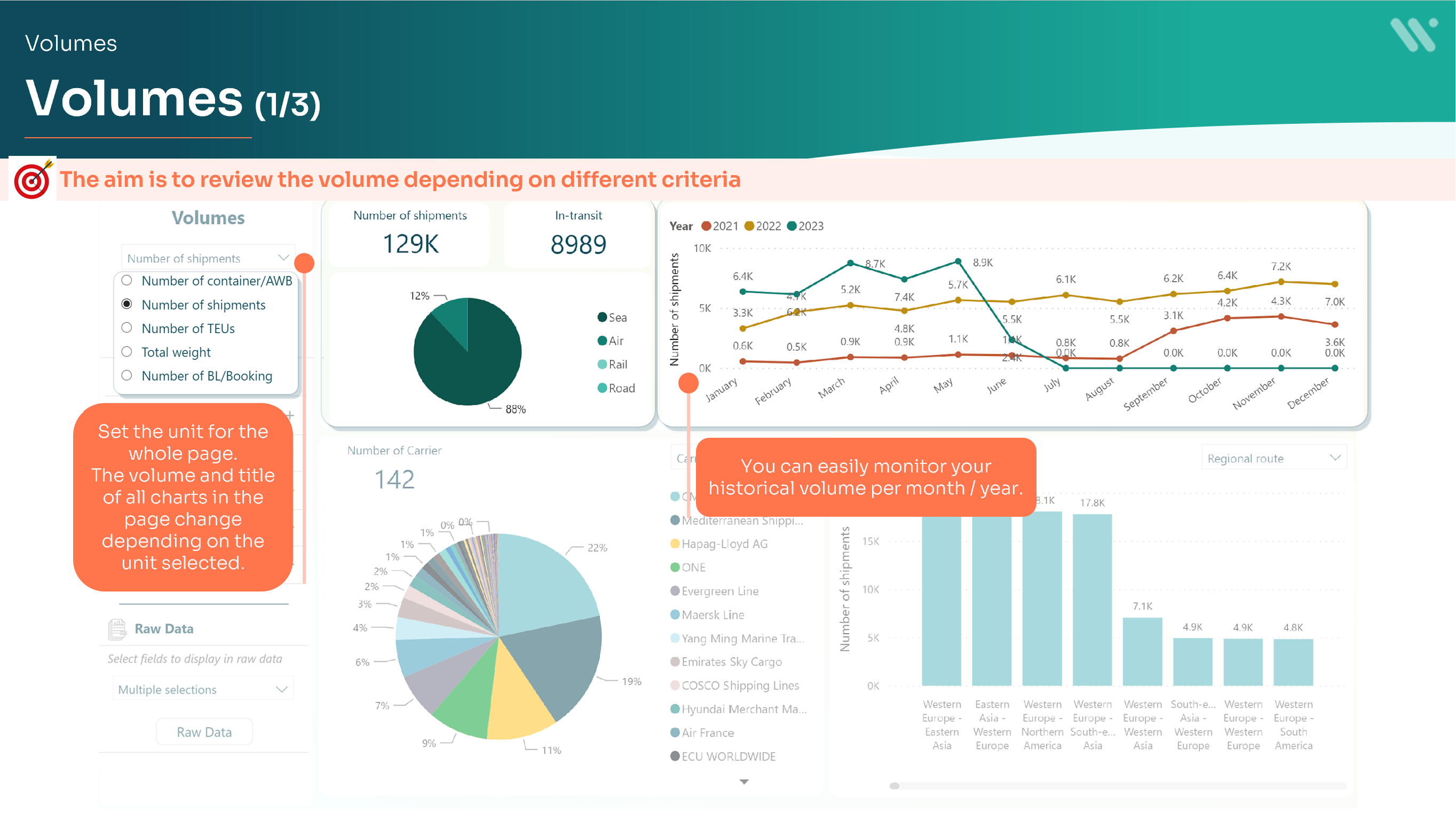Click the Rail legend marker
The image size is (1456, 820).
tap(602, 365)
